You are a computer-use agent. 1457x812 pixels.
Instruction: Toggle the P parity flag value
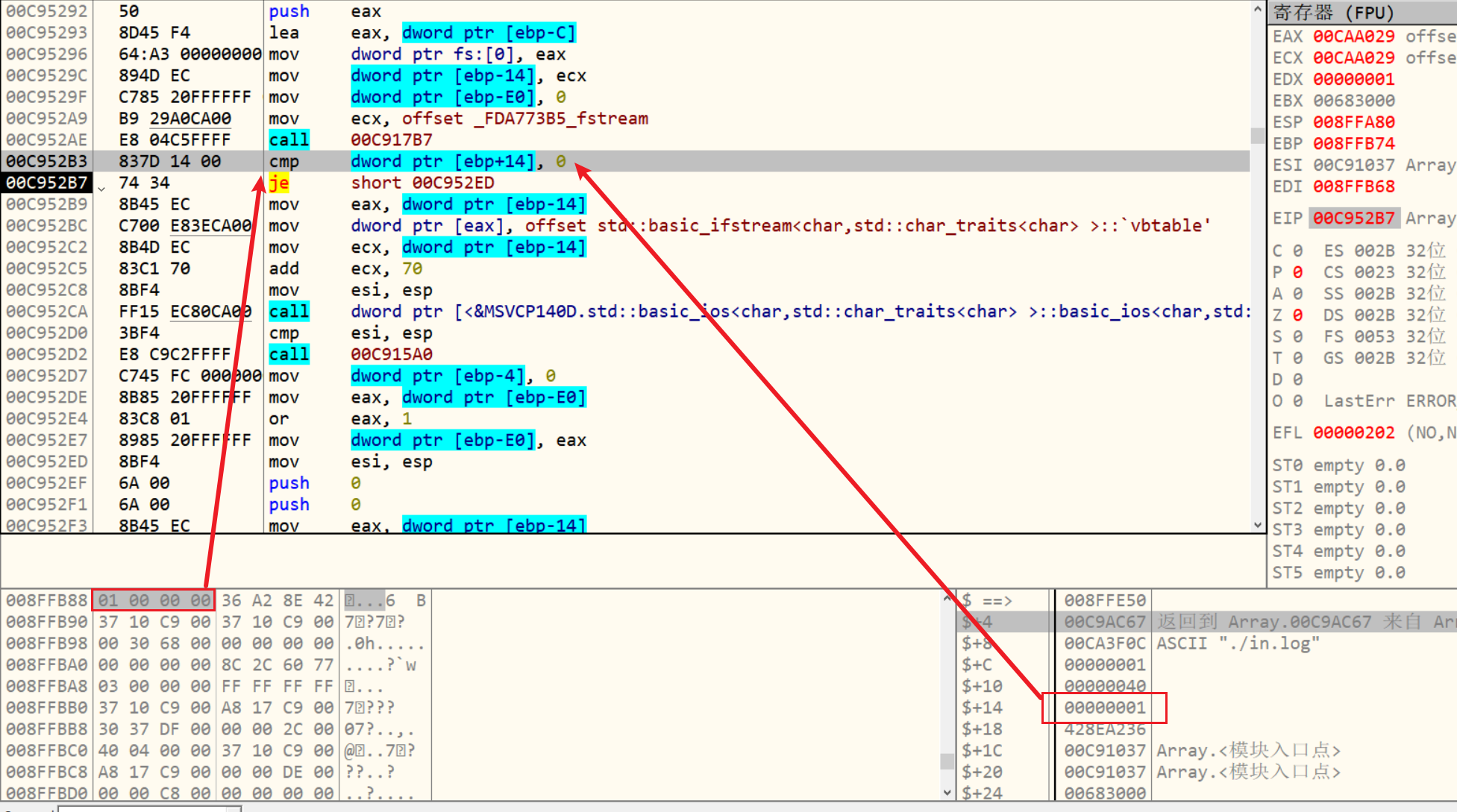coord(1297,273)
